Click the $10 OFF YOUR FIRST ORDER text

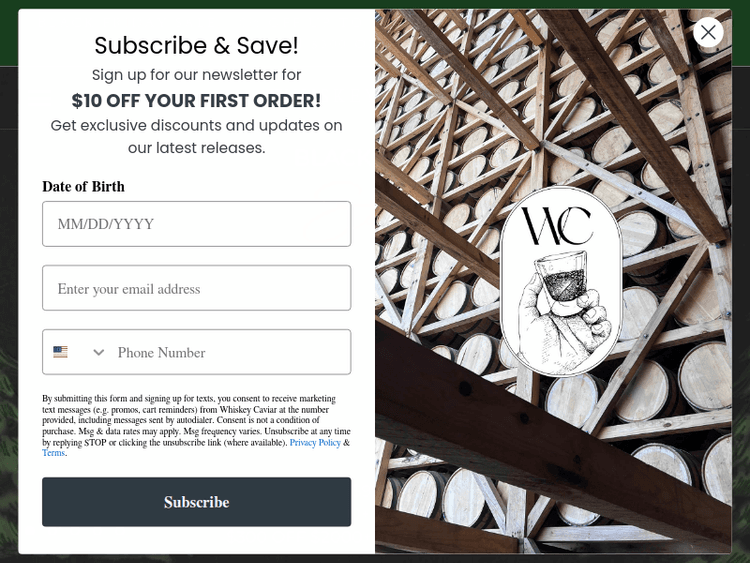coord(196,100)
